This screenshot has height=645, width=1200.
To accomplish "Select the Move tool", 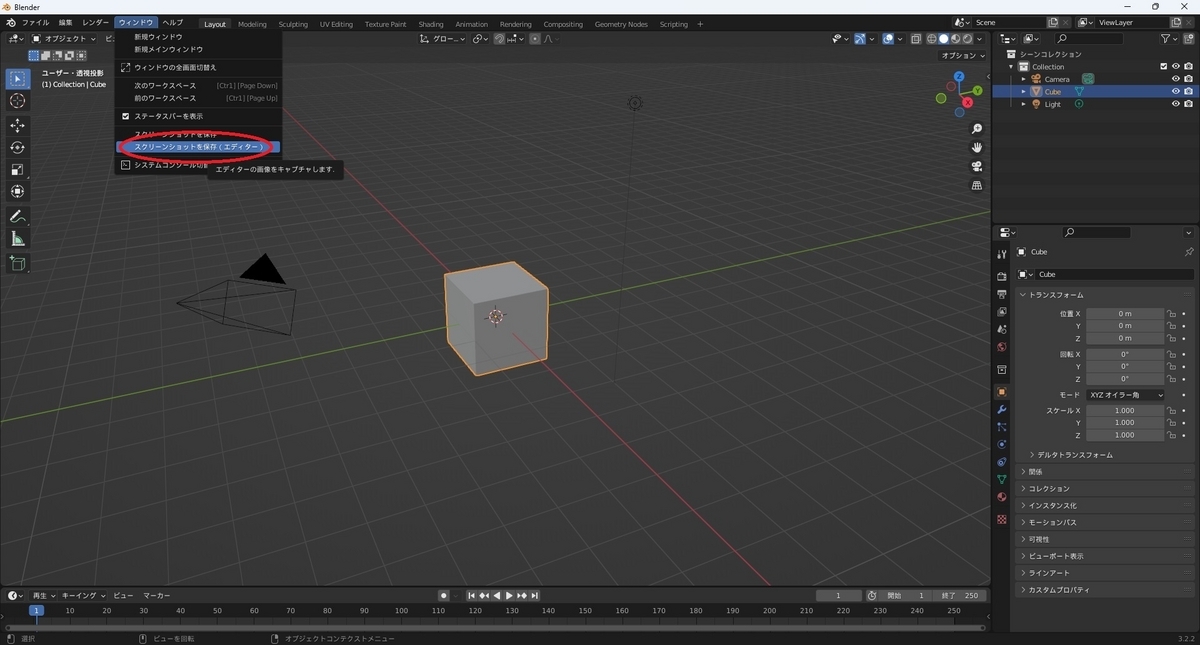I will (x=18, y=125).
